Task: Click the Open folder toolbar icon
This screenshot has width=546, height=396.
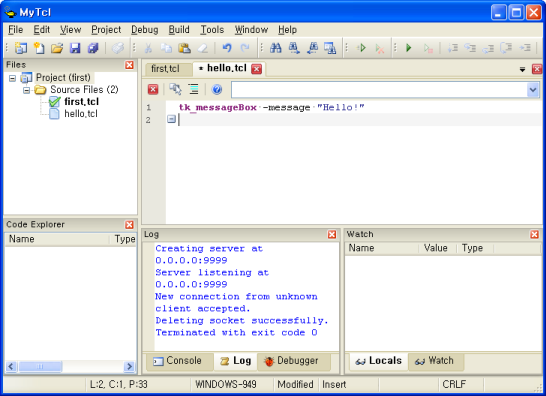Action: point(57,48)
